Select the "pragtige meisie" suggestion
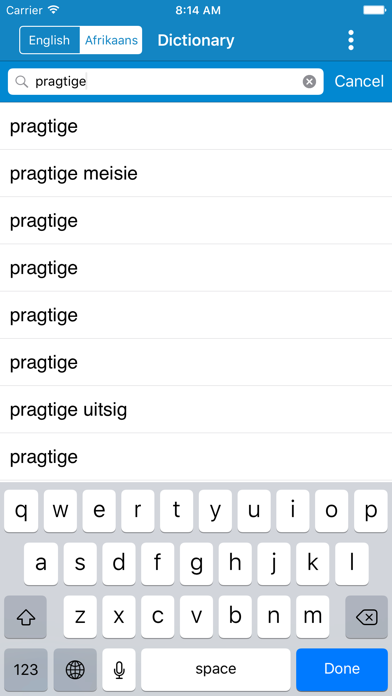The height and width of the screenshot is (696, 392). [x=196, y=173]
